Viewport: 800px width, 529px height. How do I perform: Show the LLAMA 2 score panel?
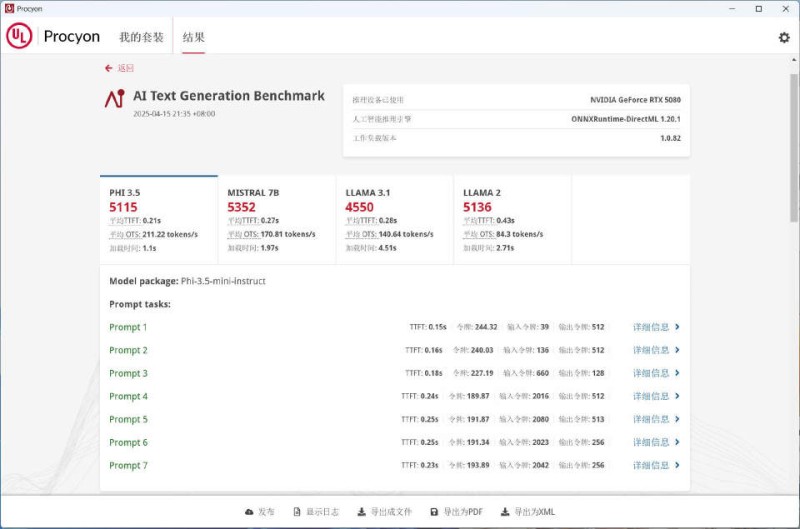click(512, 218)
